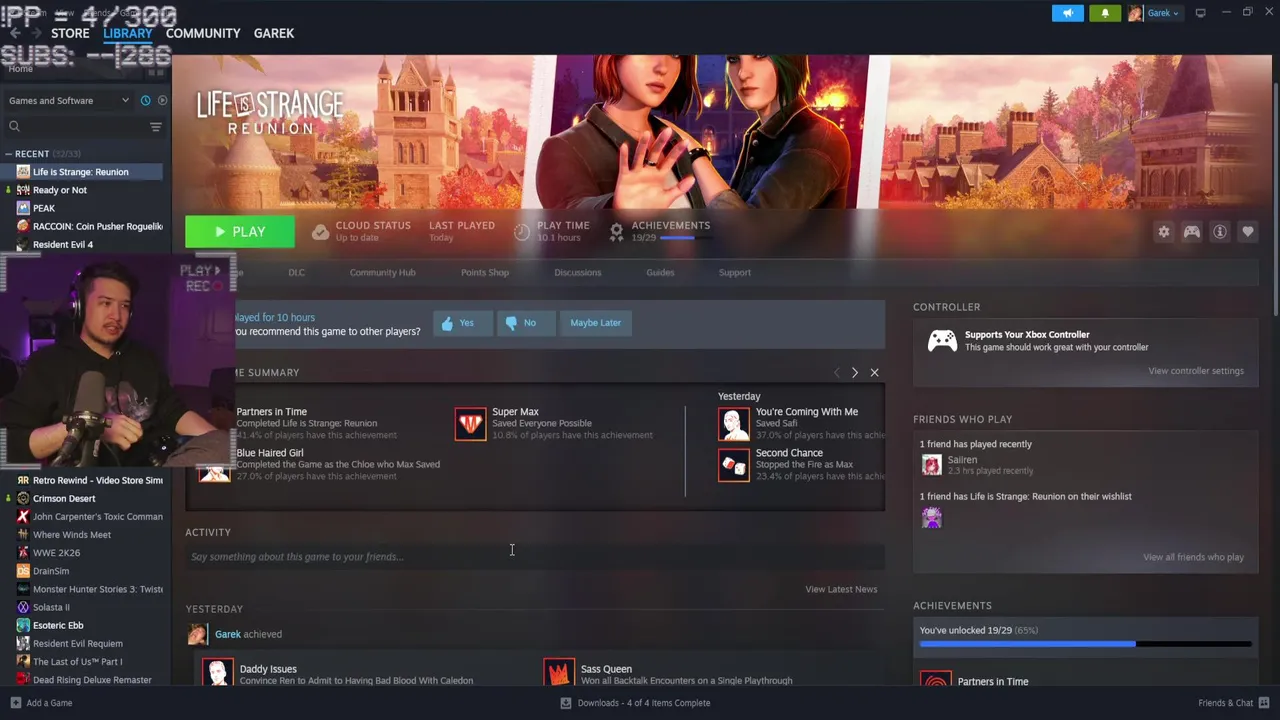Open View all friends who play

pos(1193,557)
